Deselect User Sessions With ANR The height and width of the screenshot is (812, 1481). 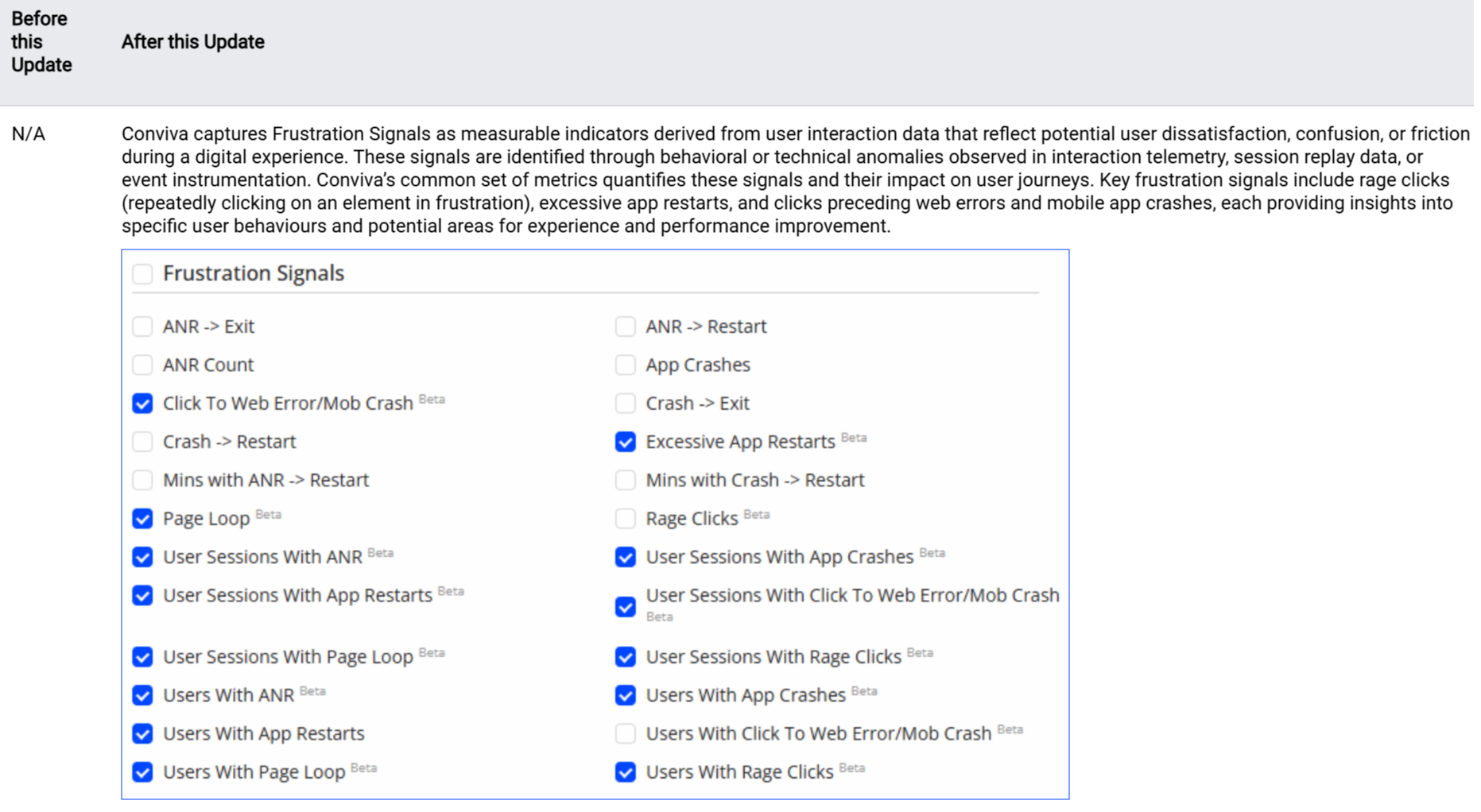pos(142,557)
